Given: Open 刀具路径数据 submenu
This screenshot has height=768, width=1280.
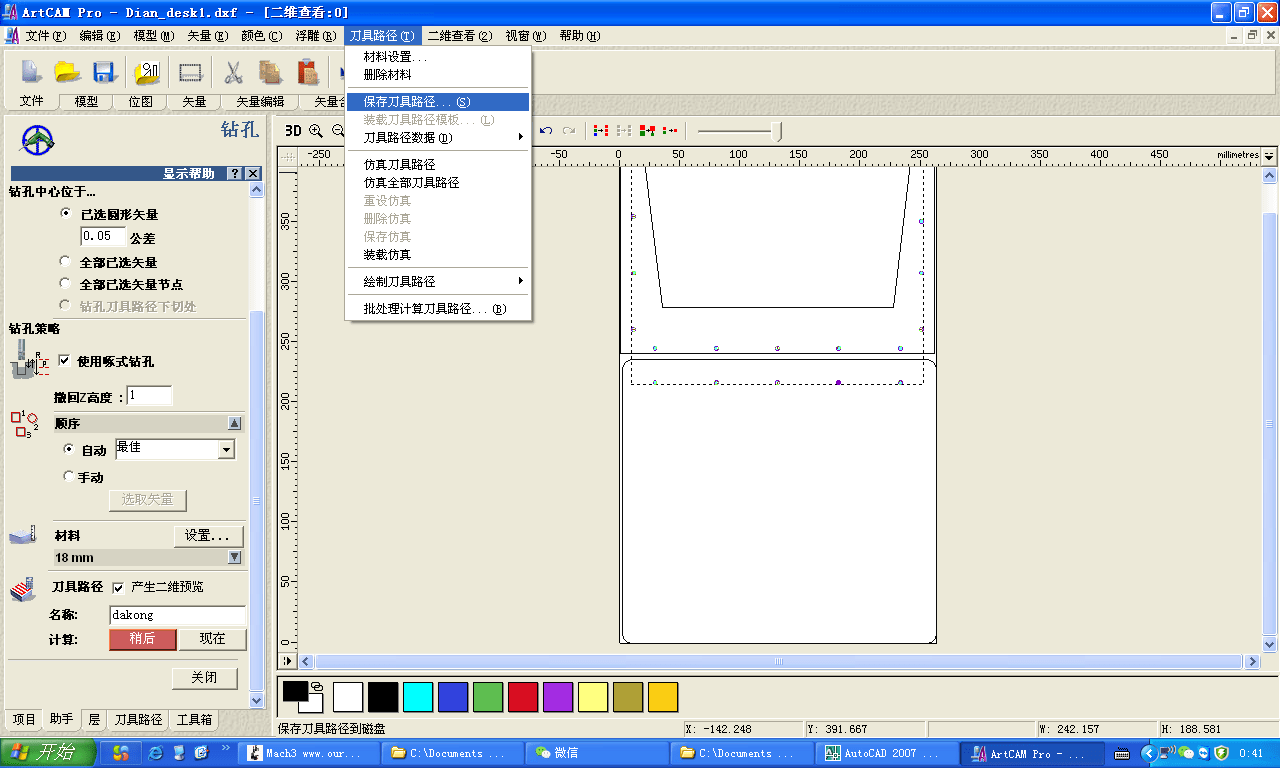Looking at the screenshot, I should [437, 137].
